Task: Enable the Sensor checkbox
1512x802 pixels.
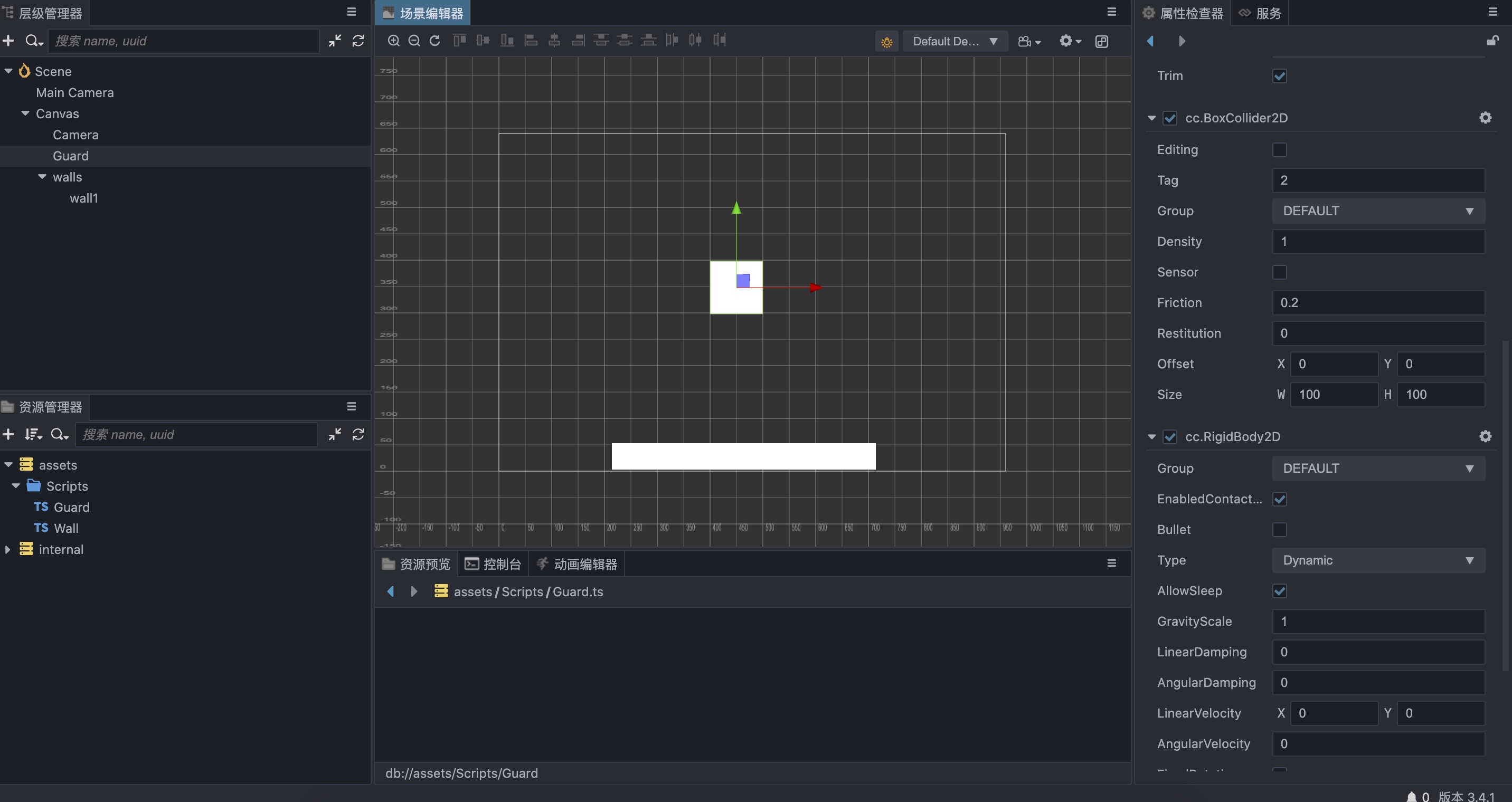Action: point(1280,272)
